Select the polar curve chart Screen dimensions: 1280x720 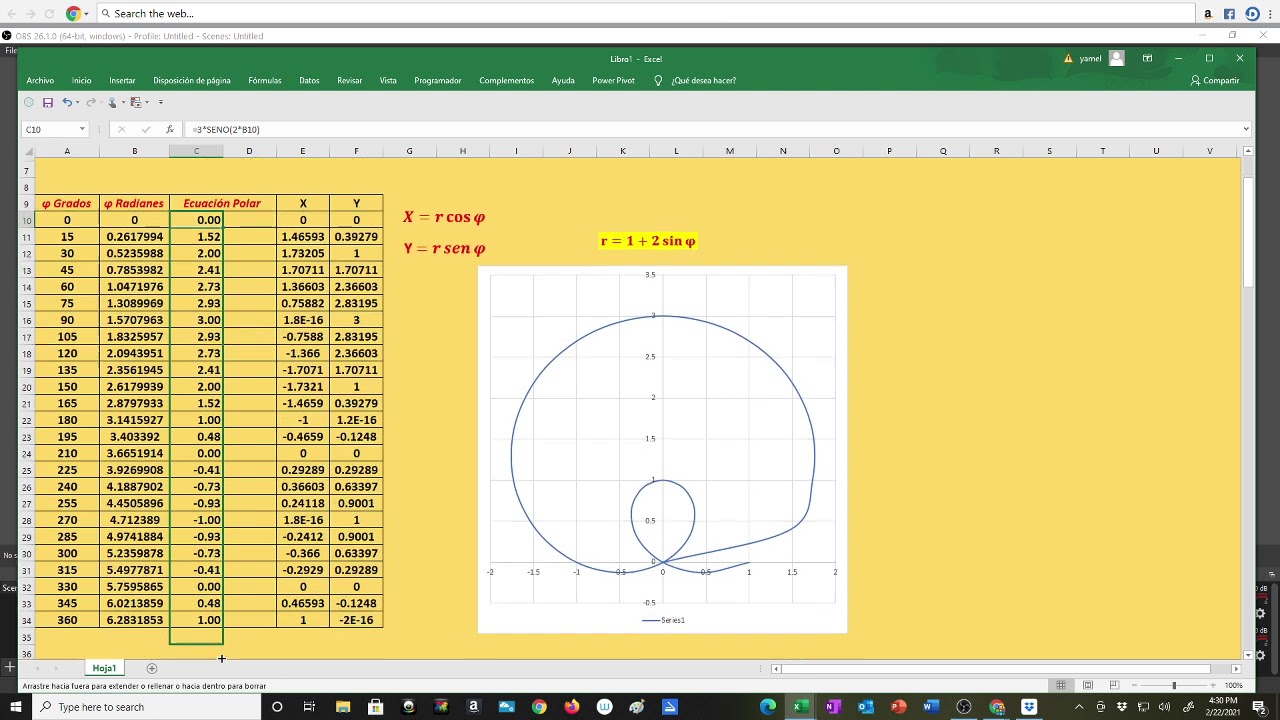tap(662, 449)
